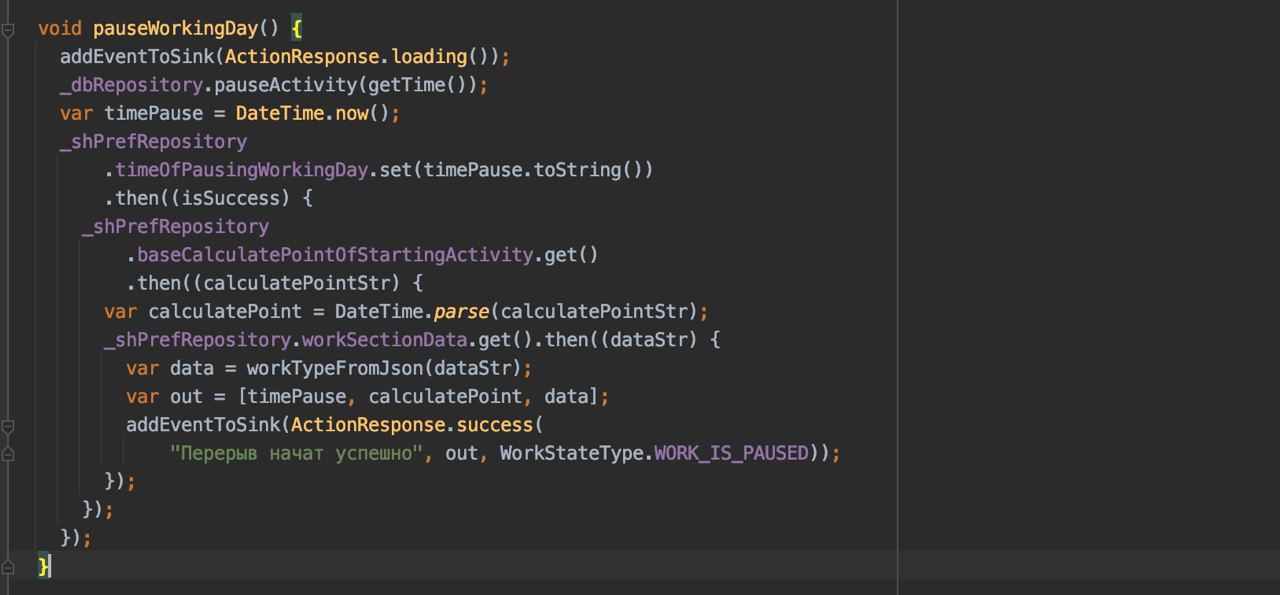Click data in the 'var data' declaration
The width and height of the screenshot is (1280, 595).
pyautogui.click(x=192, y=368)
